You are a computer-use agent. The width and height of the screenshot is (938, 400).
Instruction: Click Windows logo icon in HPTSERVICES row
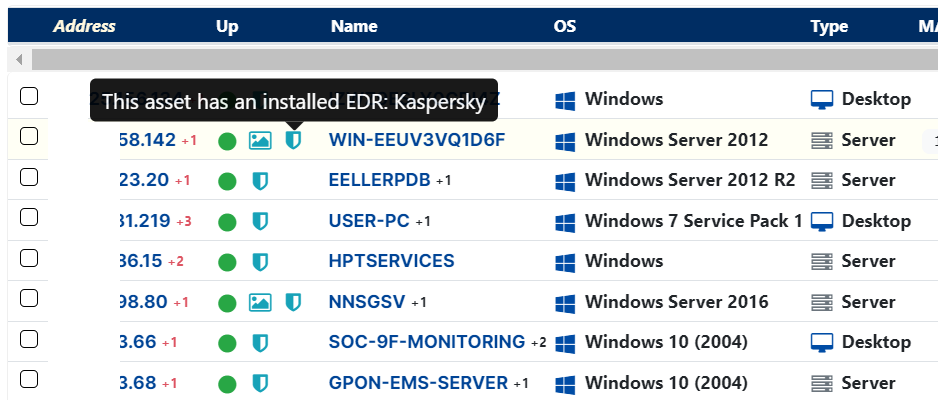pyautogui.click(x=565, y=262)
